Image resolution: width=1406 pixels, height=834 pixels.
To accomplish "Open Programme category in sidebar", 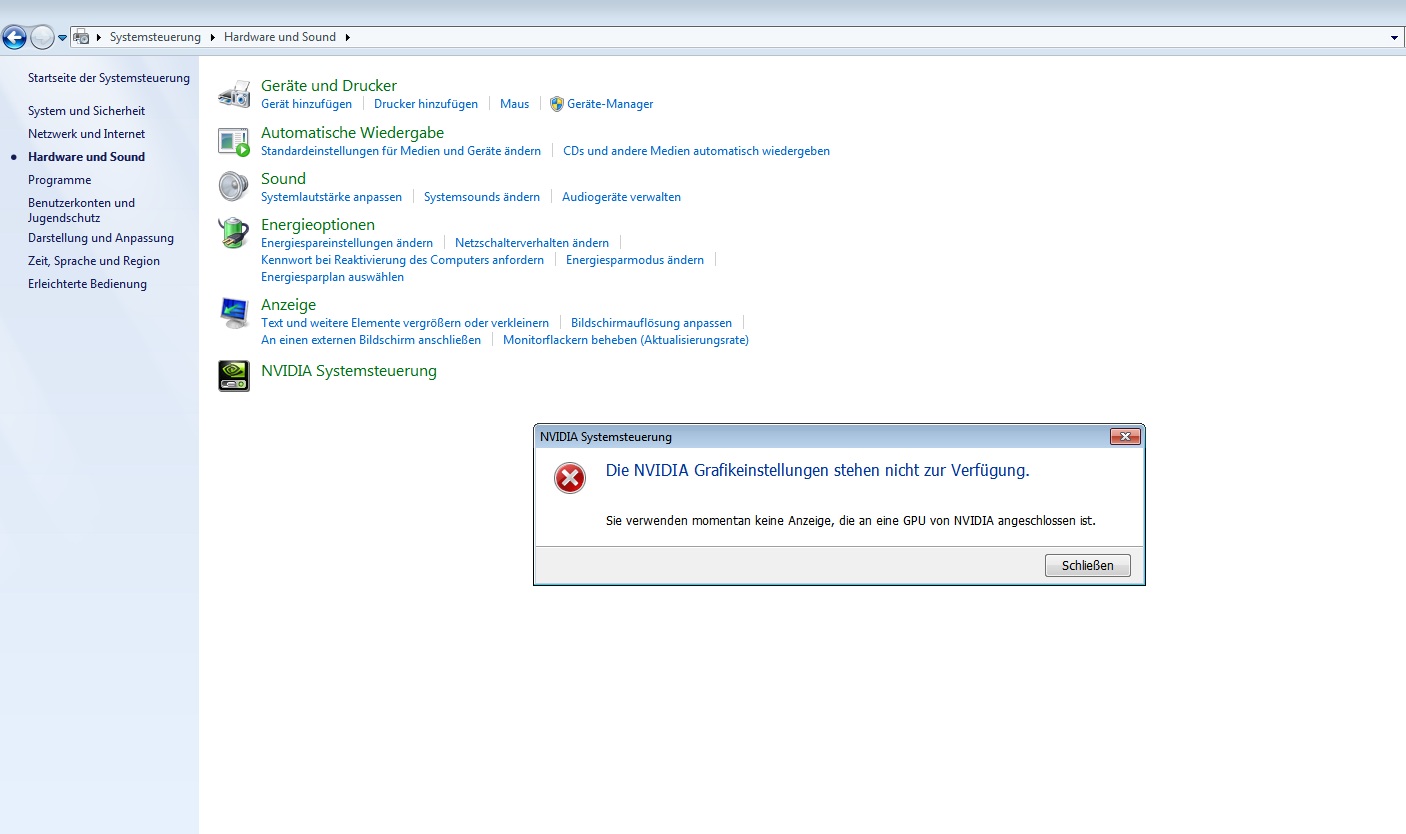I will tap(59, 180).
